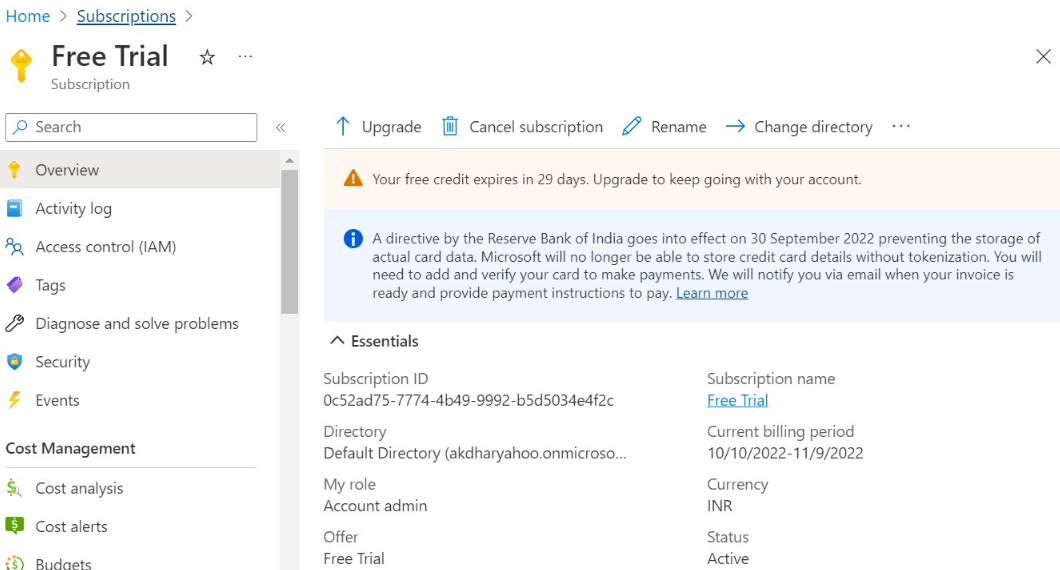Click the wrench Diagnose icon
This screenshot has height=570, width=1060.
(14, 323)
